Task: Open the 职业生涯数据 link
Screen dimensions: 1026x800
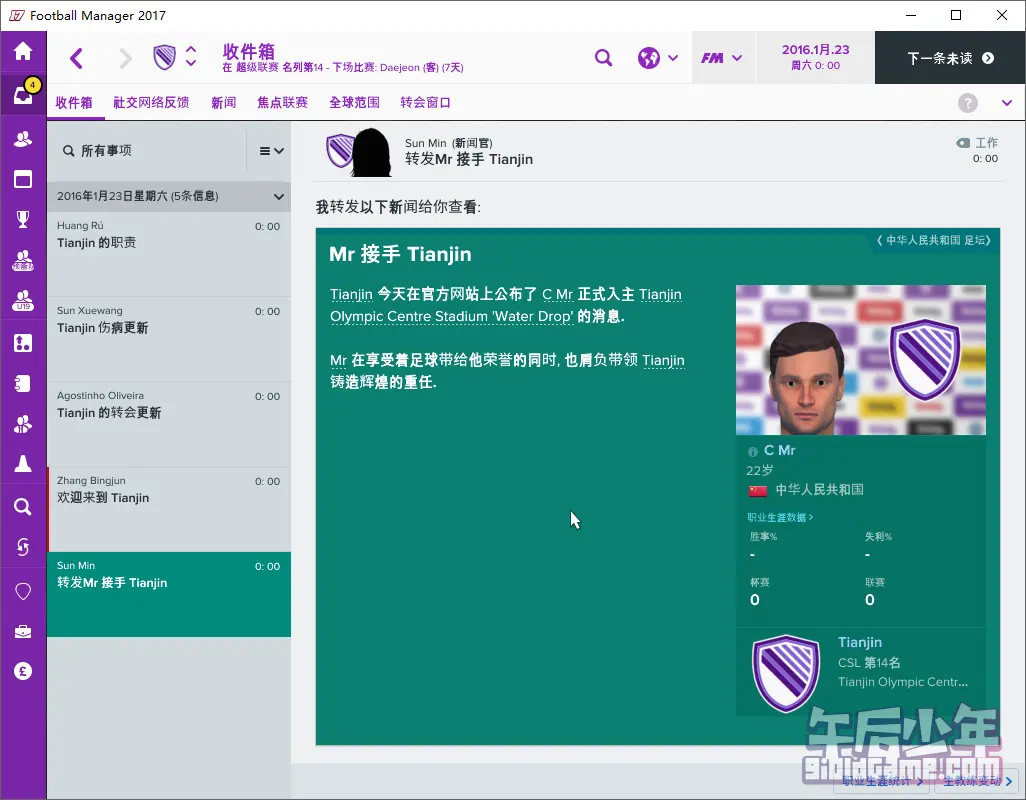Action: (x=780, y=517)
